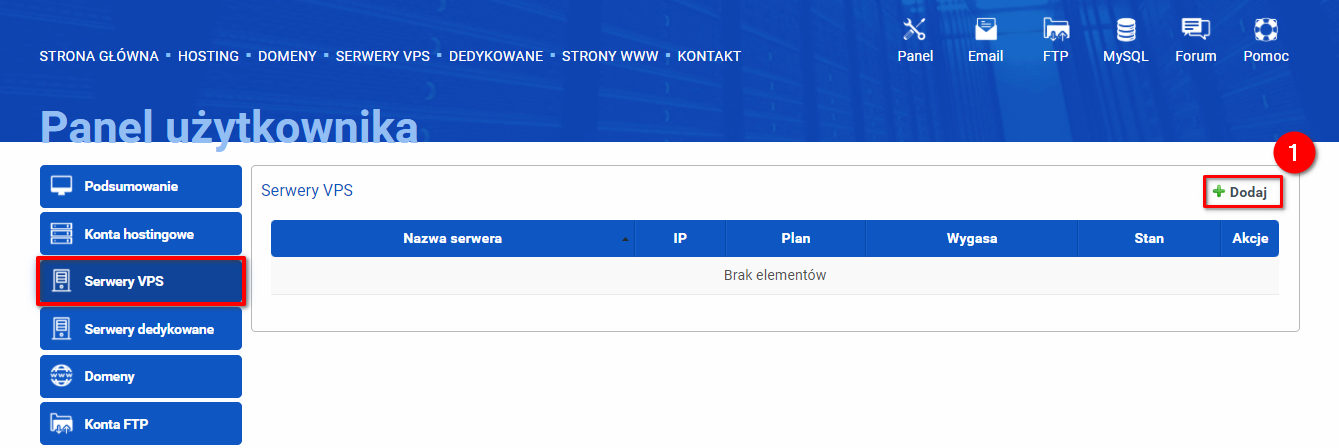Open Serwery dedykowane in the sidebar

tap(141, 328)
